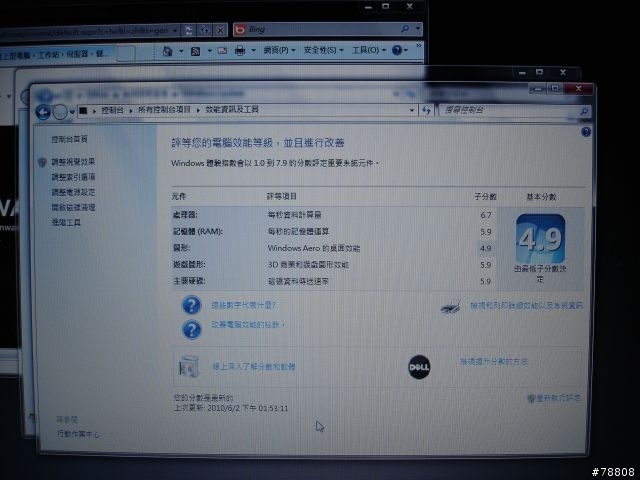Click the 基本分數 column header
Screen dimensions: 640x480
point(541,197)
